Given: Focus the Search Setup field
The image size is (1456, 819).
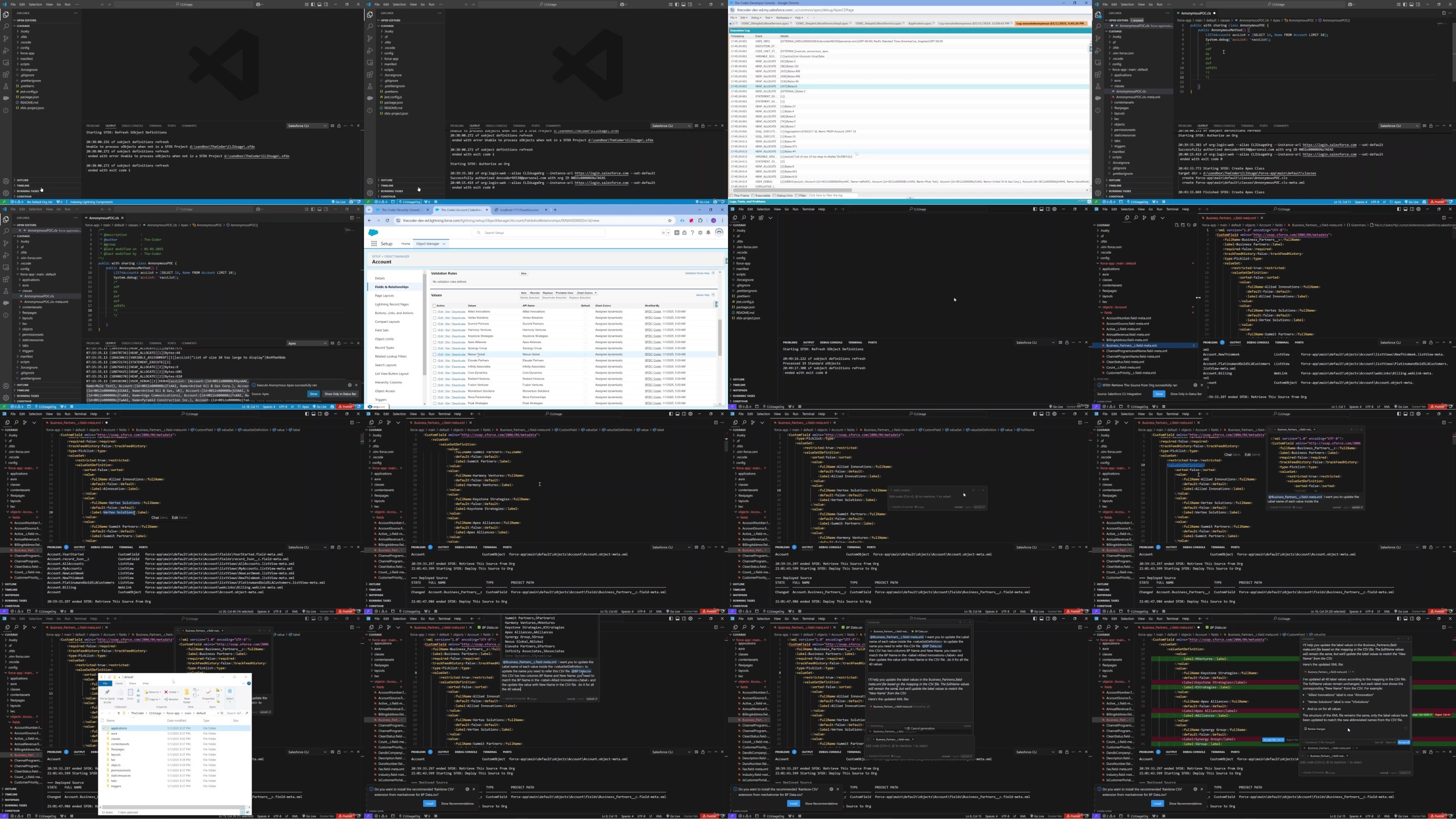Looking at the screenshot, I should click(x=539, y=233).
